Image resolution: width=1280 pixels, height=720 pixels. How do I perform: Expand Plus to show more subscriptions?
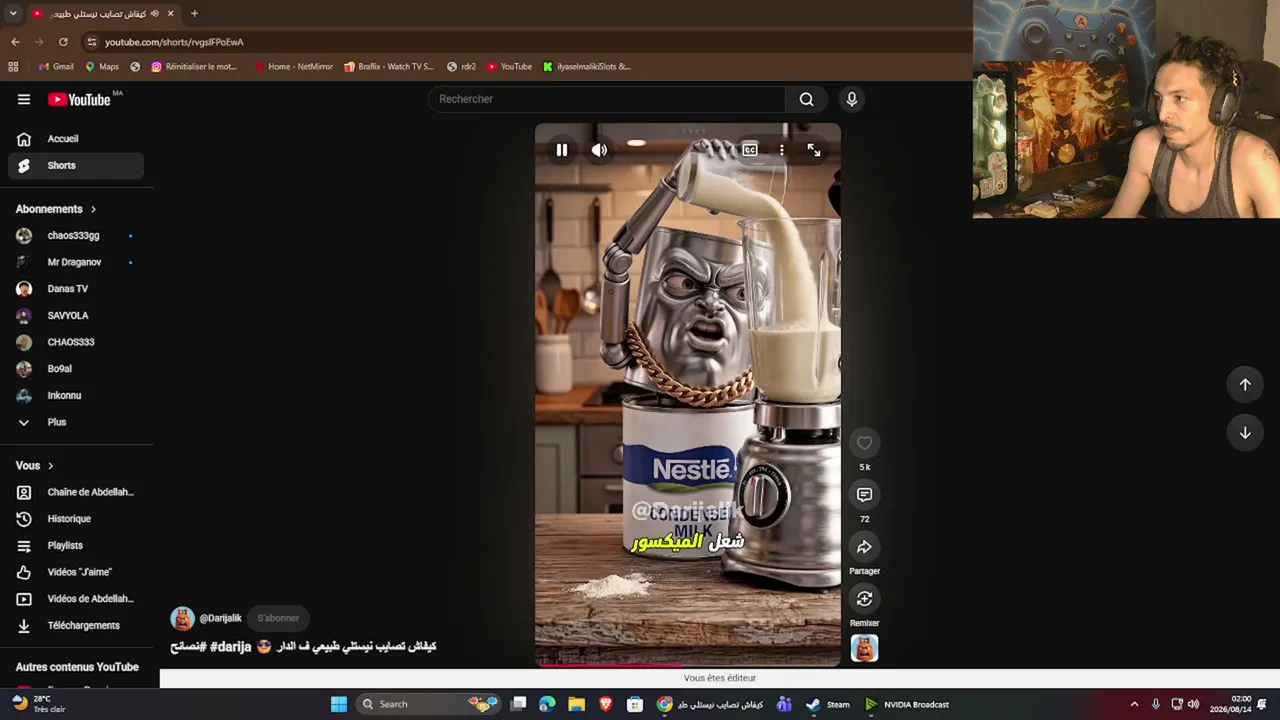[76, 422]
